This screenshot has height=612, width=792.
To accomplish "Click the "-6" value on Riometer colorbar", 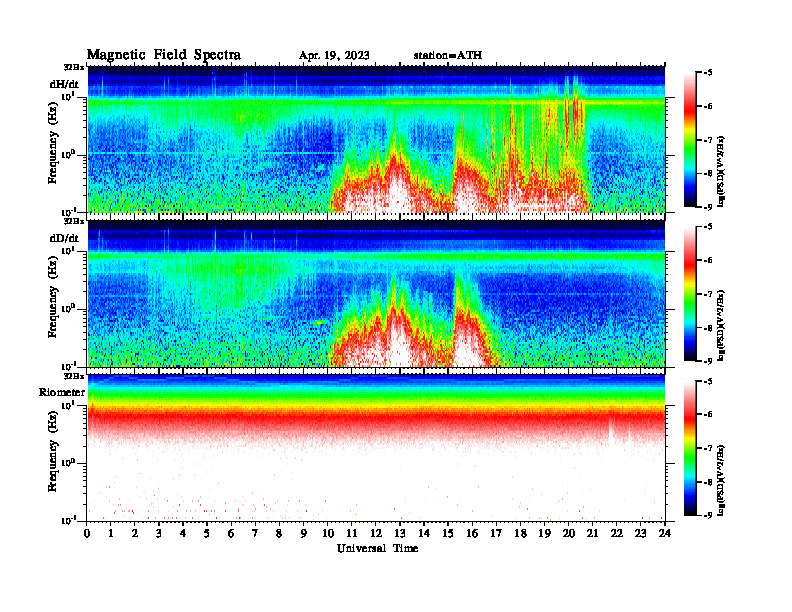I will (x=708, y=415).
